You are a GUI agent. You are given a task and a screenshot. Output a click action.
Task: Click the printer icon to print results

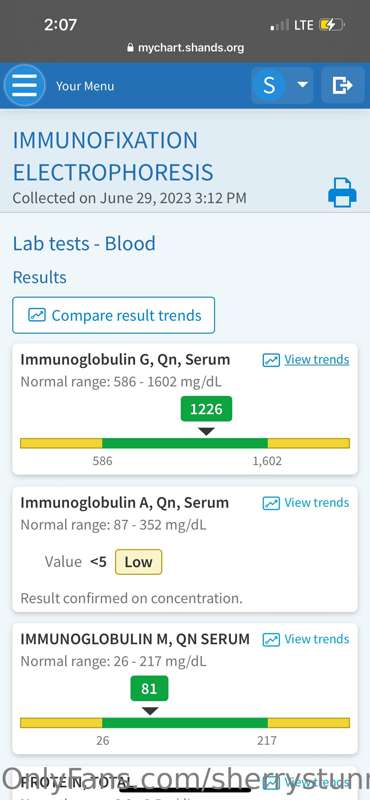342,192
